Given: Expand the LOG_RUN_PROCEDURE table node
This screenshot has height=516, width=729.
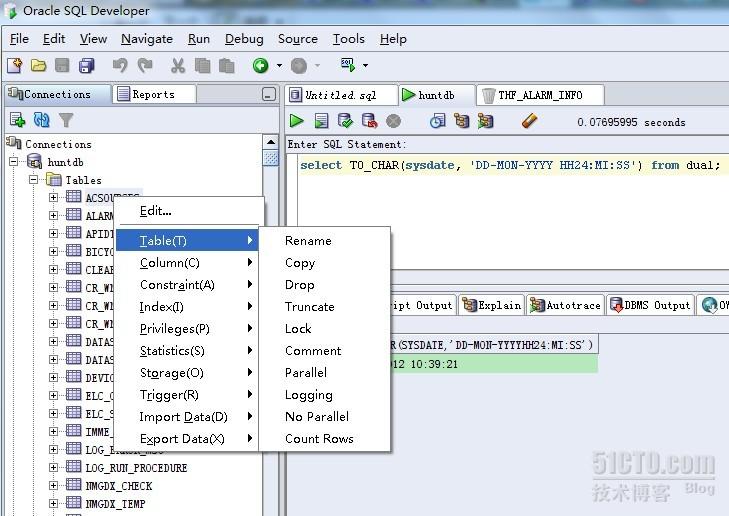Looking at the screenshot, I should (53, 468).
